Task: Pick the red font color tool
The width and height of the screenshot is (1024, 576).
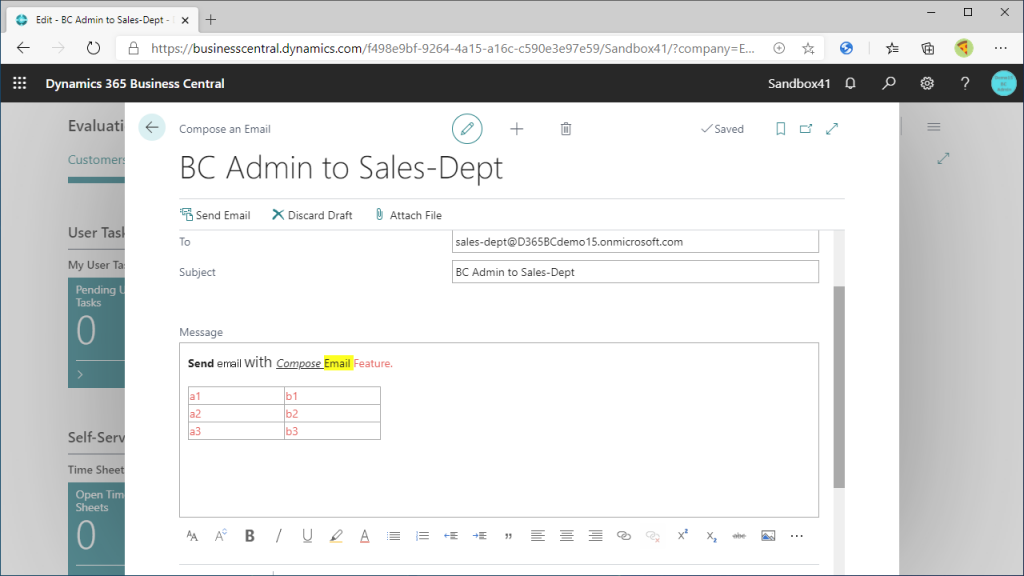Action: [364, 536]
